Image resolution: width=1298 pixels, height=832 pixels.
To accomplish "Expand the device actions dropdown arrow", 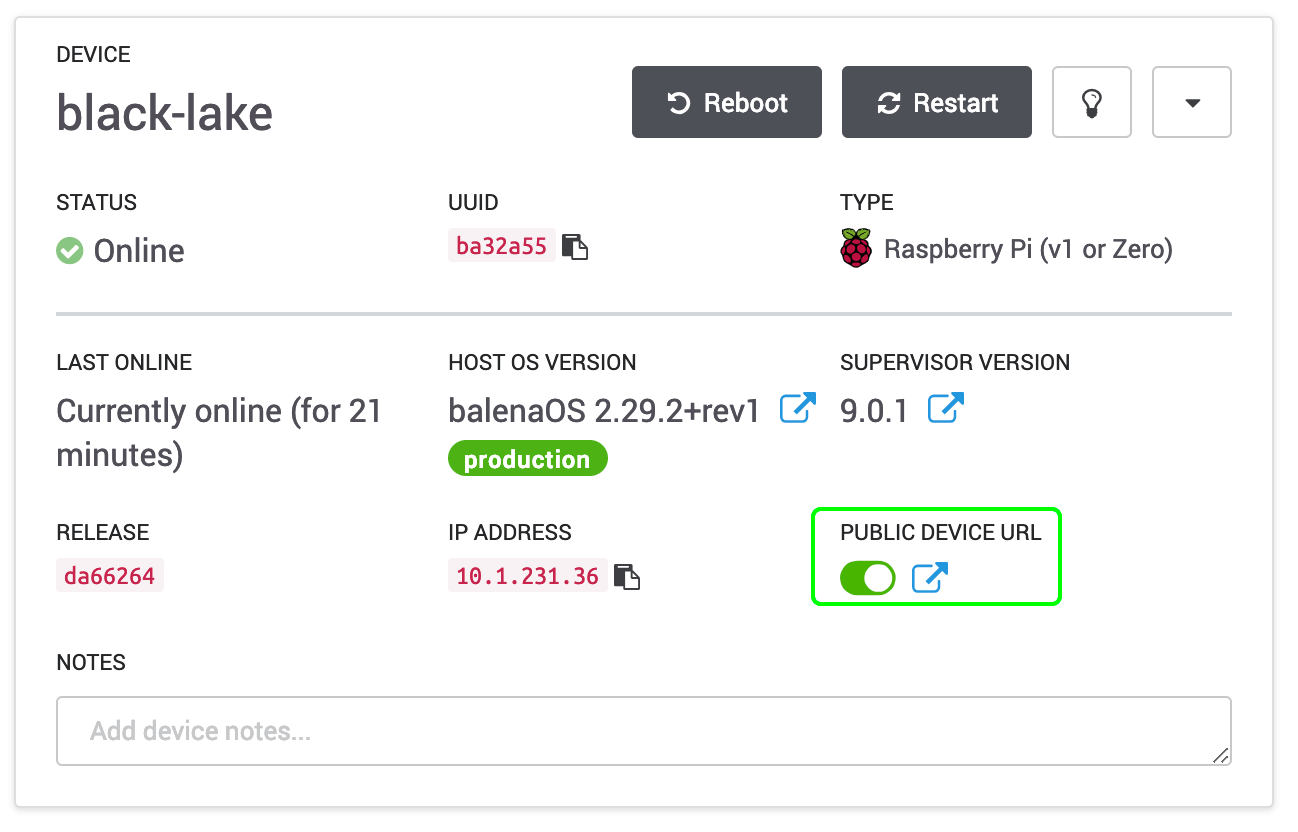I will coord(1192,102).
